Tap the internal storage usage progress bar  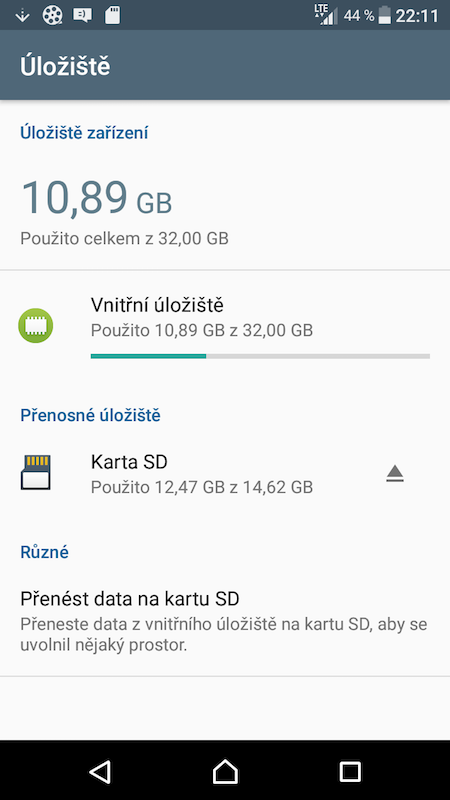[x=260, y=356]
